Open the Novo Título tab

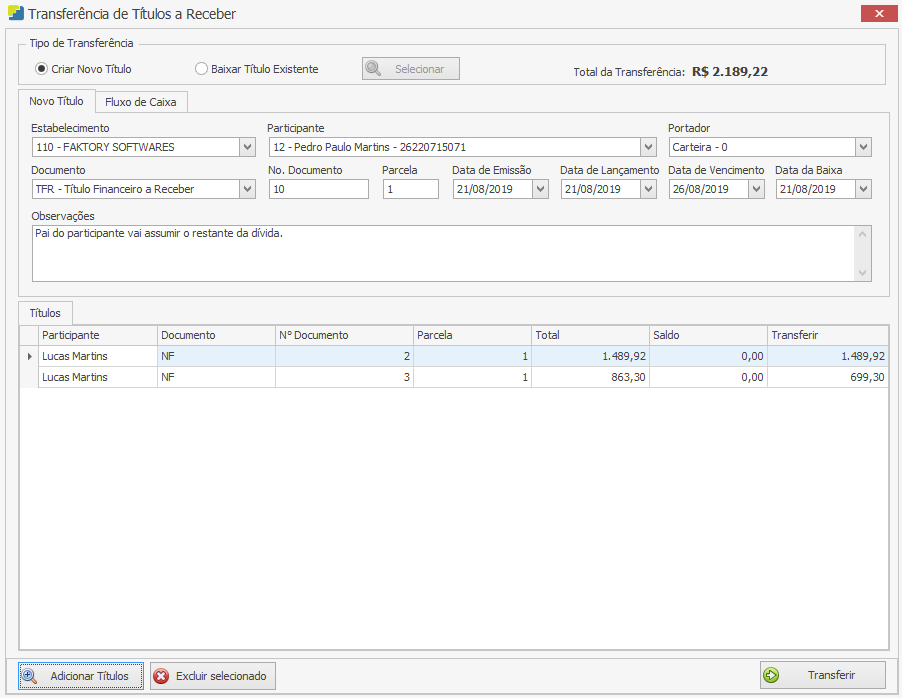tap(56, 101)
